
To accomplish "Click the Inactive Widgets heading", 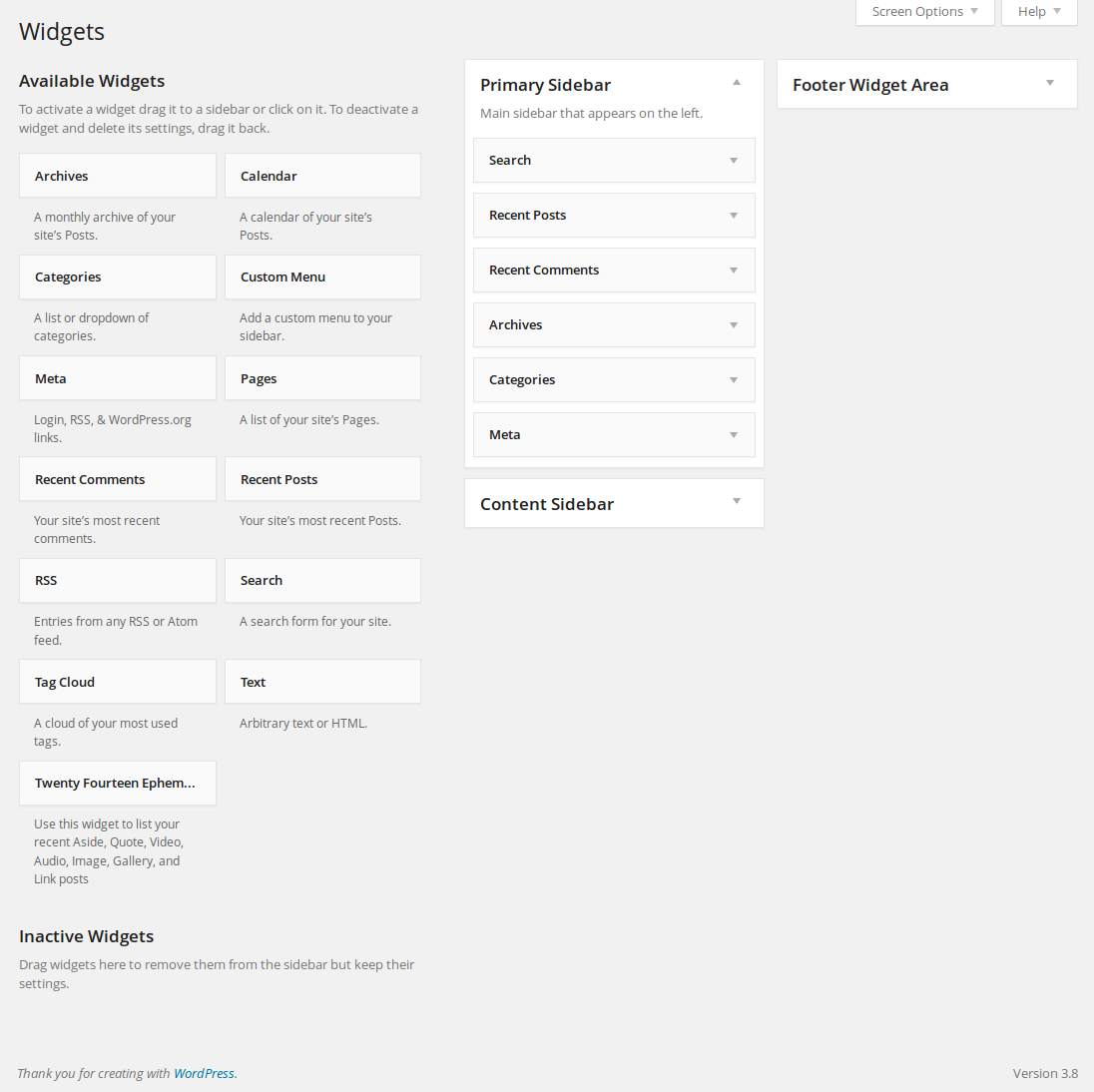I will (x=87, y=936).
